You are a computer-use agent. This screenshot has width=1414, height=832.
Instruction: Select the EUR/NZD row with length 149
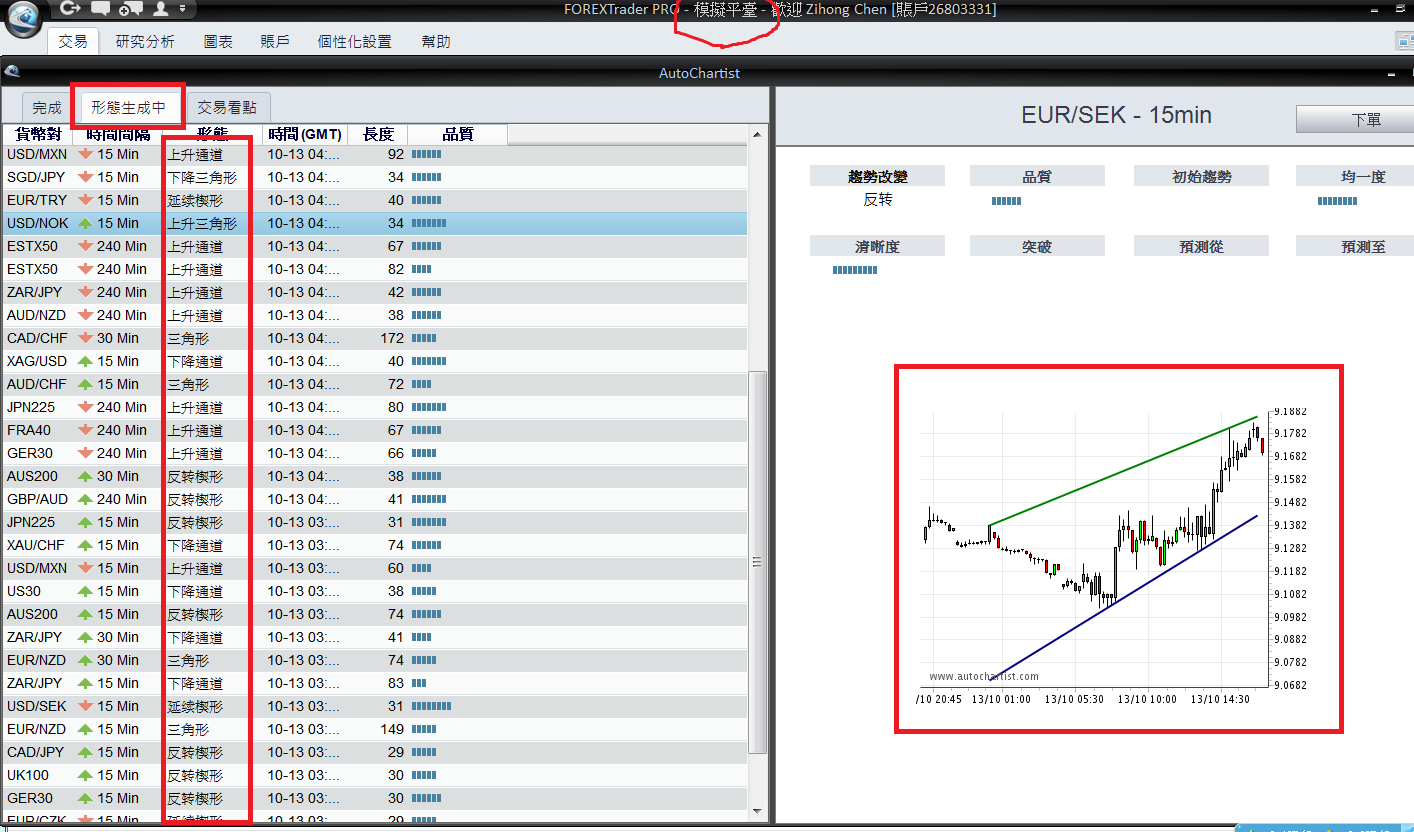(x=375, y=729)
